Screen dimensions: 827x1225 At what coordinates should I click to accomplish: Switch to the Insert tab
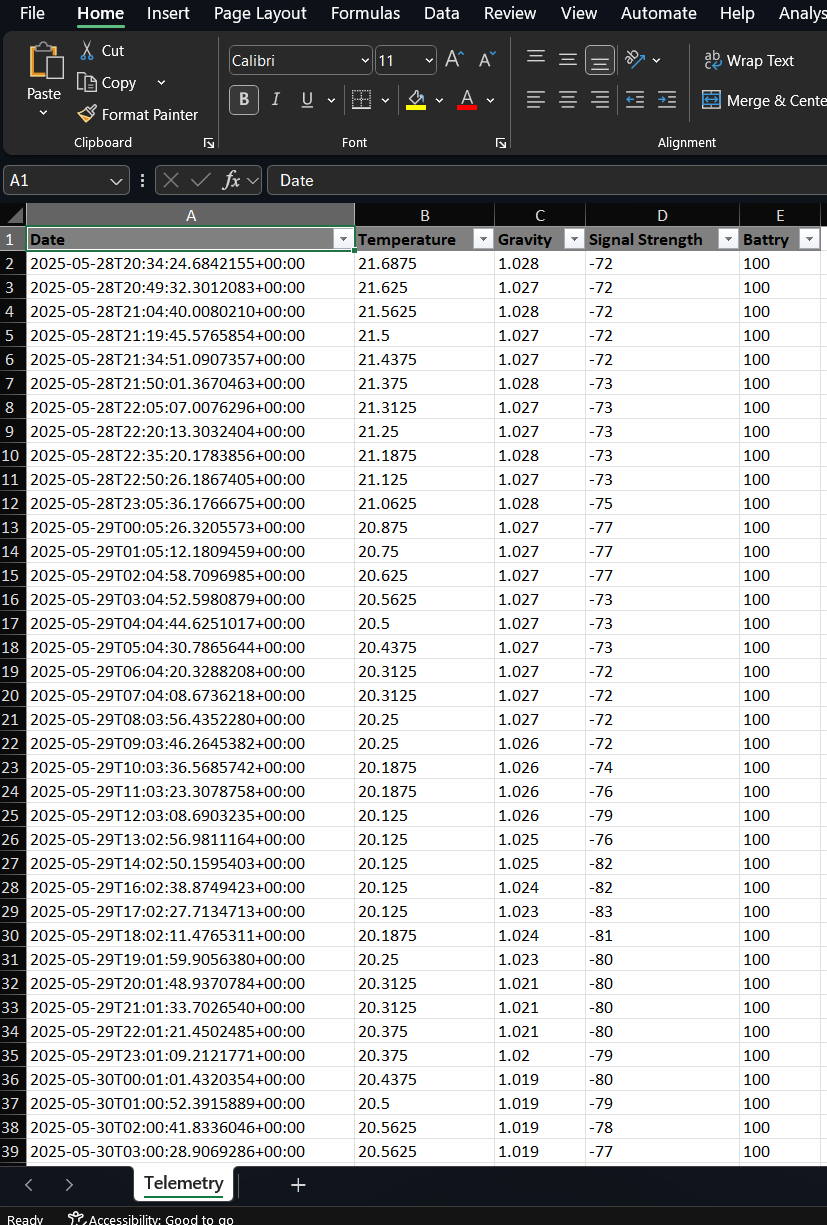(168, 14)
